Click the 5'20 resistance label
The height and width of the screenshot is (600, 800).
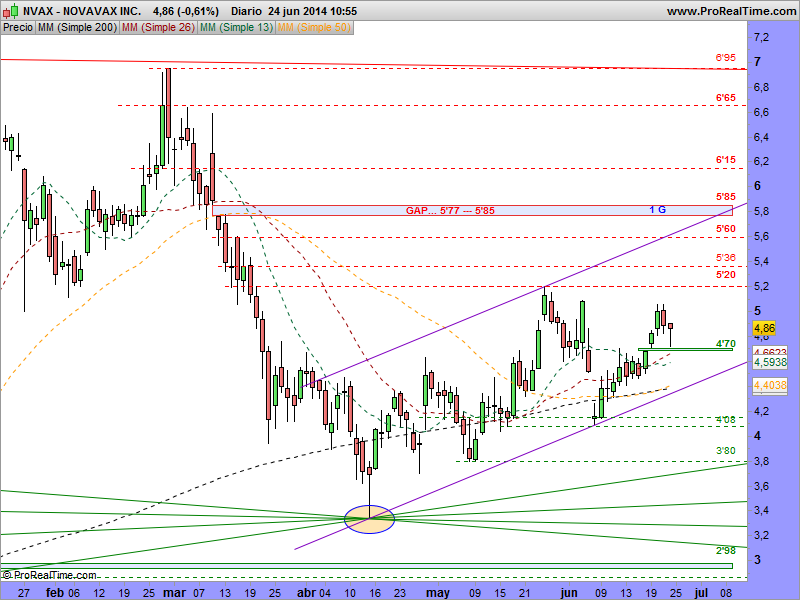(x=726, y=274)
